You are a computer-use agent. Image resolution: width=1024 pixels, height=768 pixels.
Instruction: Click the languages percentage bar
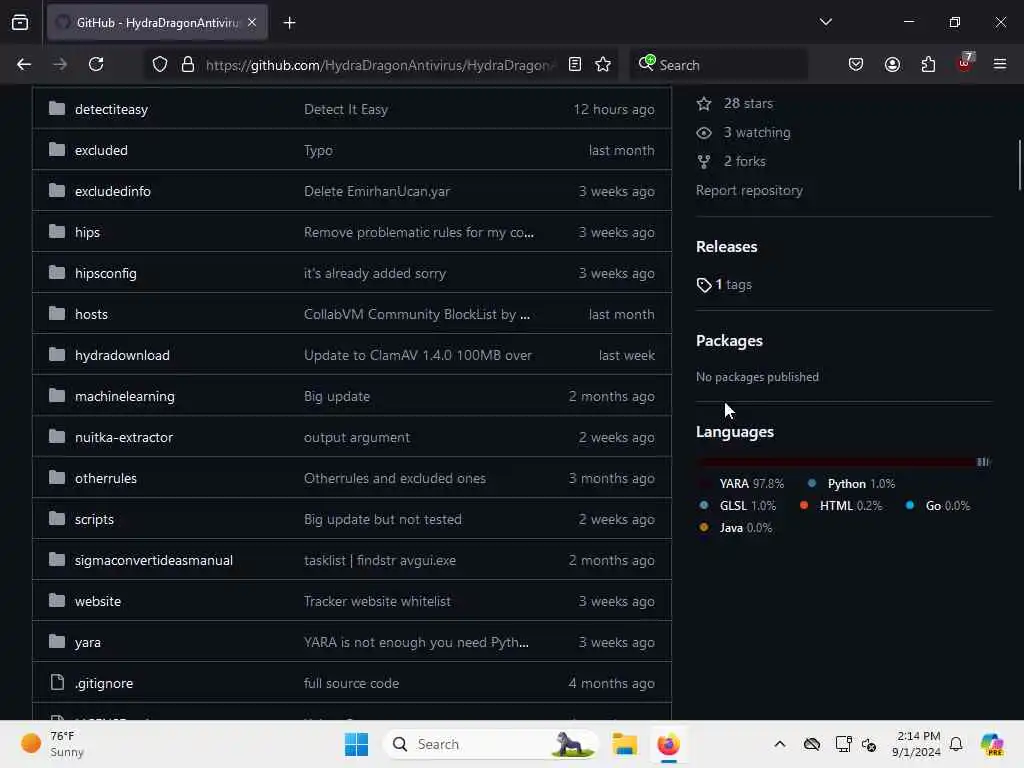point(843,462)
